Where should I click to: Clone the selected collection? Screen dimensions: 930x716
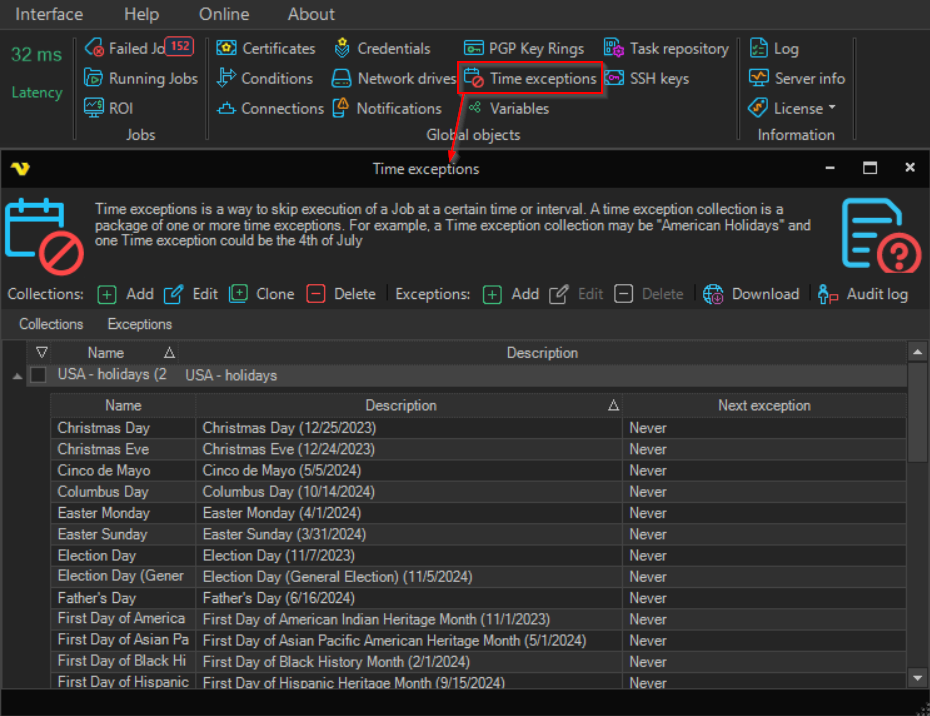pyautogui.click(x=262, y=294)
